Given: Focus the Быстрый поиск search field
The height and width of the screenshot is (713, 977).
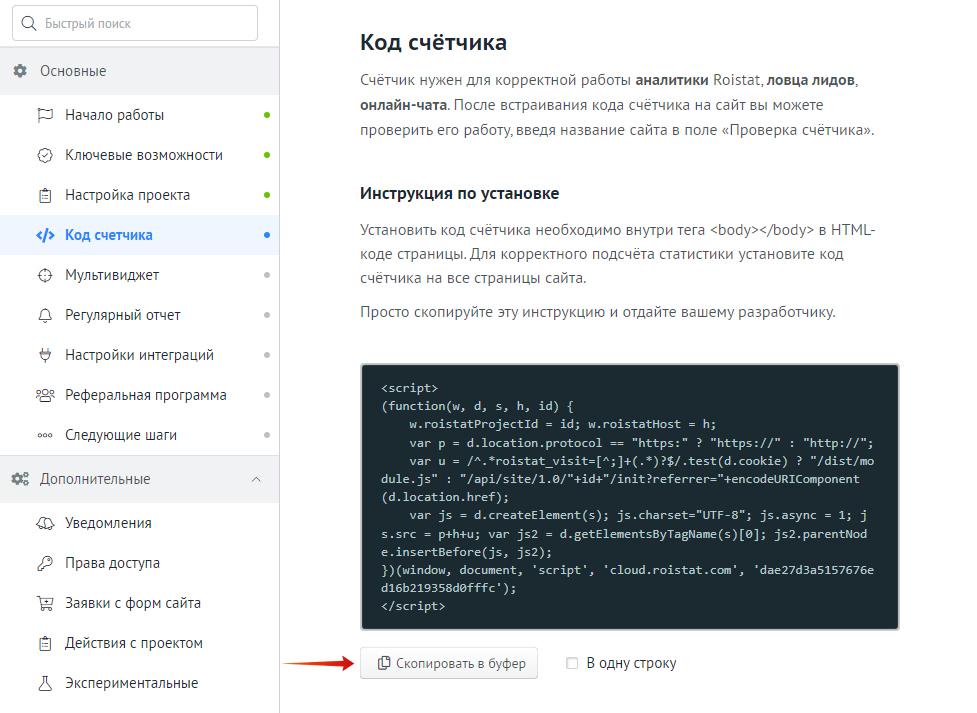Looking at the screenshot, I should click(x=135, y=23).
